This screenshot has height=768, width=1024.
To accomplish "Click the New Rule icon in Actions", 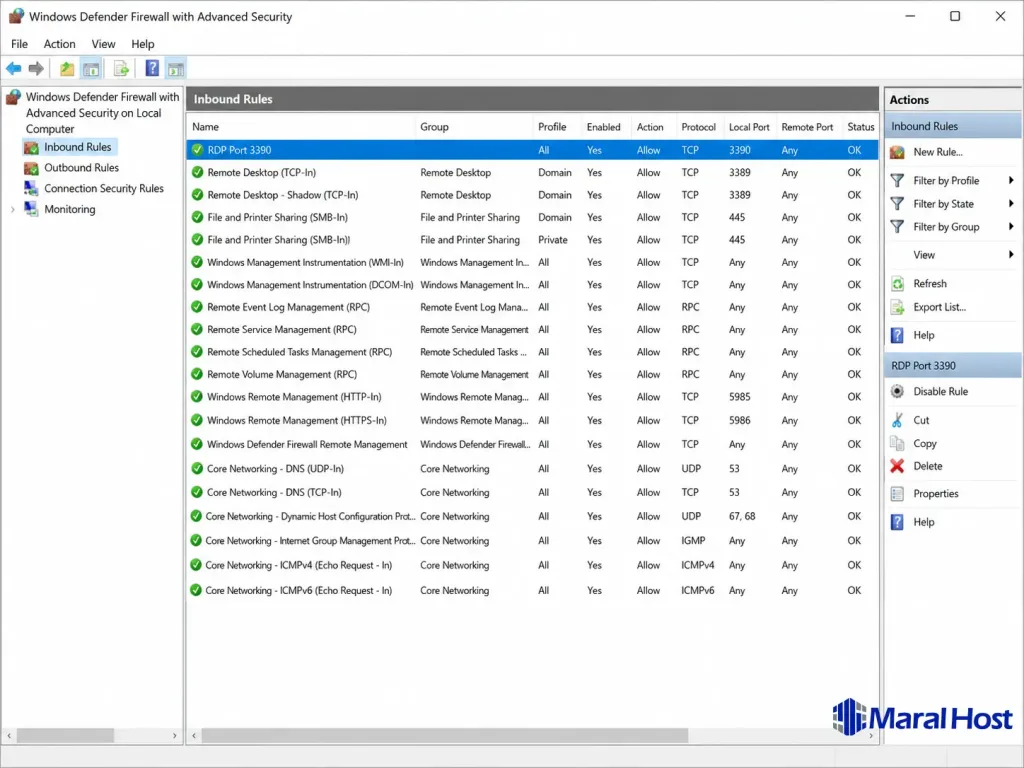I will point(897,152).
